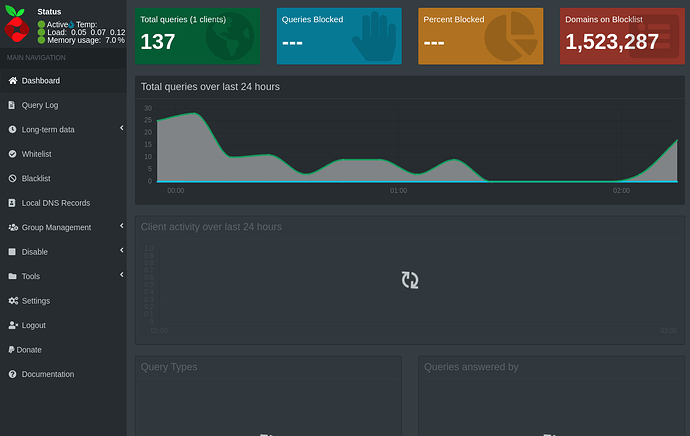690x436 pixels.
Task: Expand the Disable submenu arrow
Action: (x=122, y=250)
